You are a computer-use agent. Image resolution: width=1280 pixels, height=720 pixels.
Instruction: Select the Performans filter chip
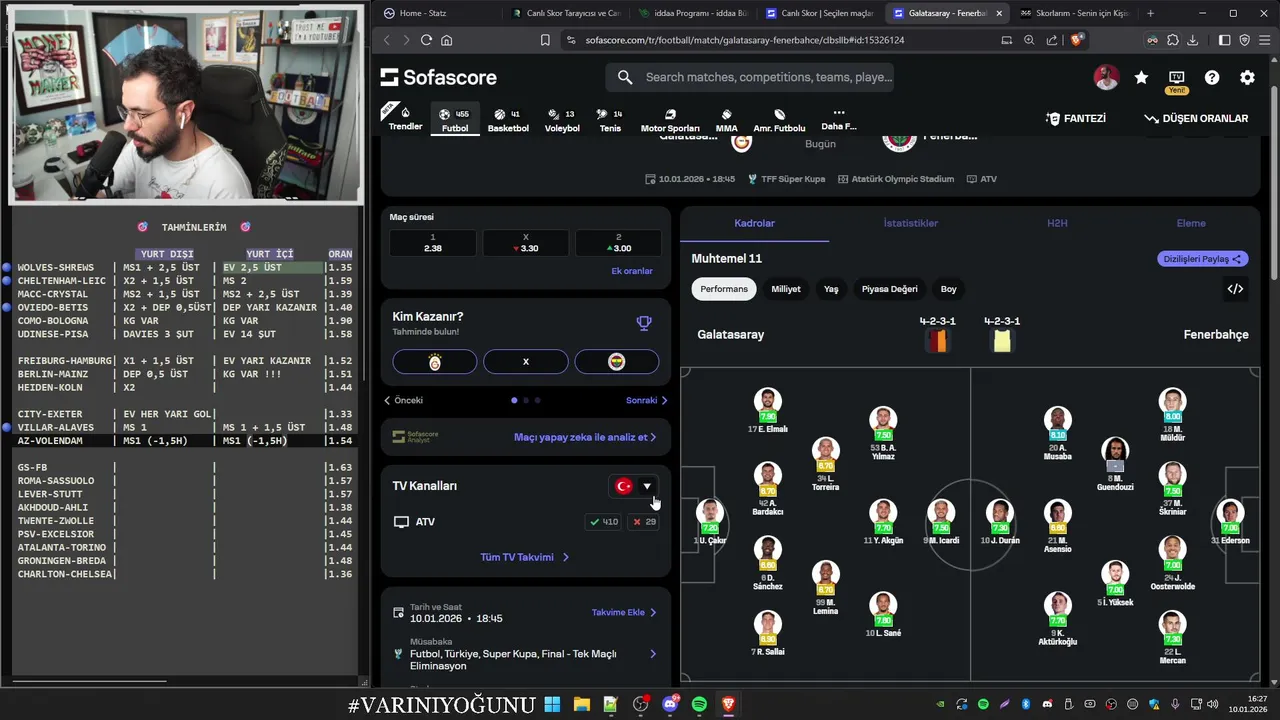tap(724, 289)
